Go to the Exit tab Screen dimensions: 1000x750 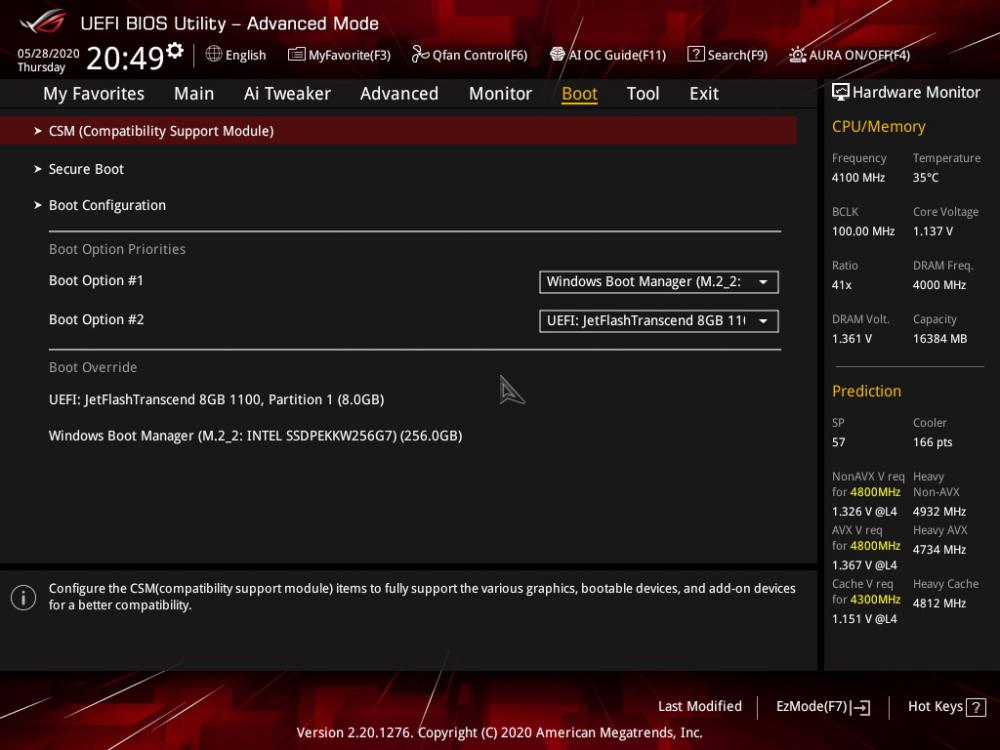click(704, 94)
